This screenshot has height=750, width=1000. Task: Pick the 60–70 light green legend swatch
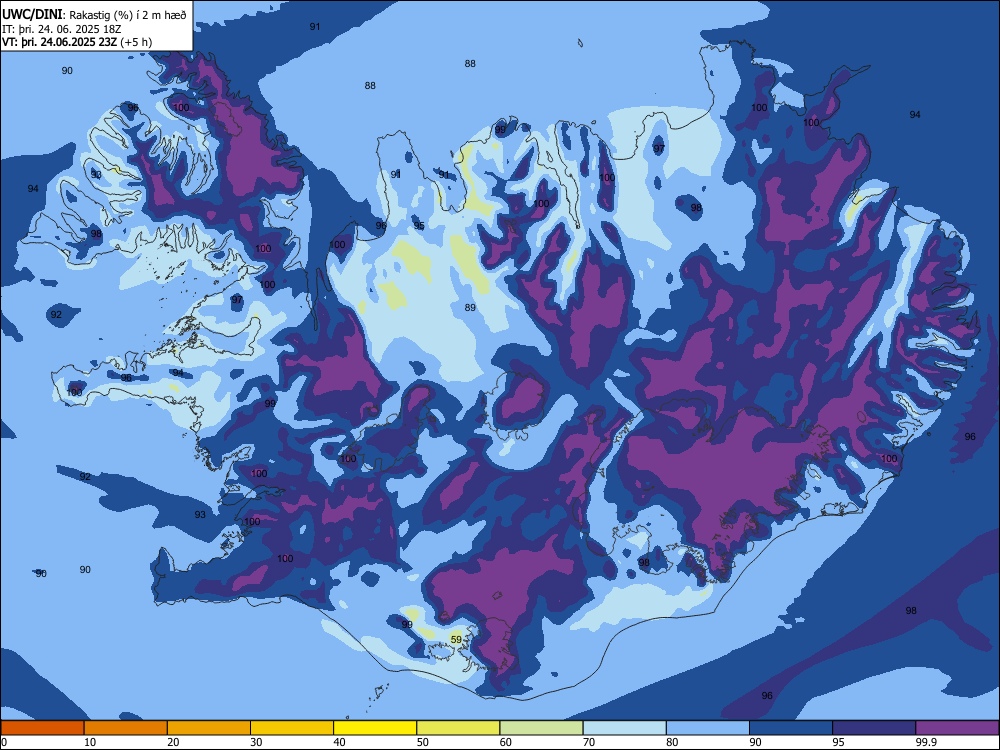(541, 728)
